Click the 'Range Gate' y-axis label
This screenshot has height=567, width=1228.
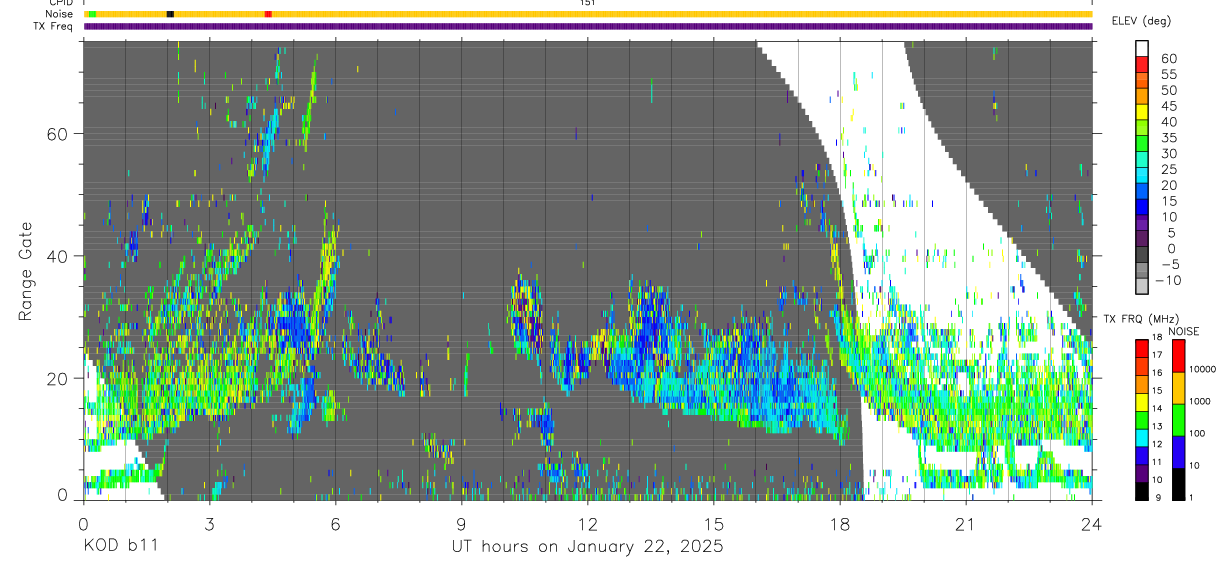[25, 270]
